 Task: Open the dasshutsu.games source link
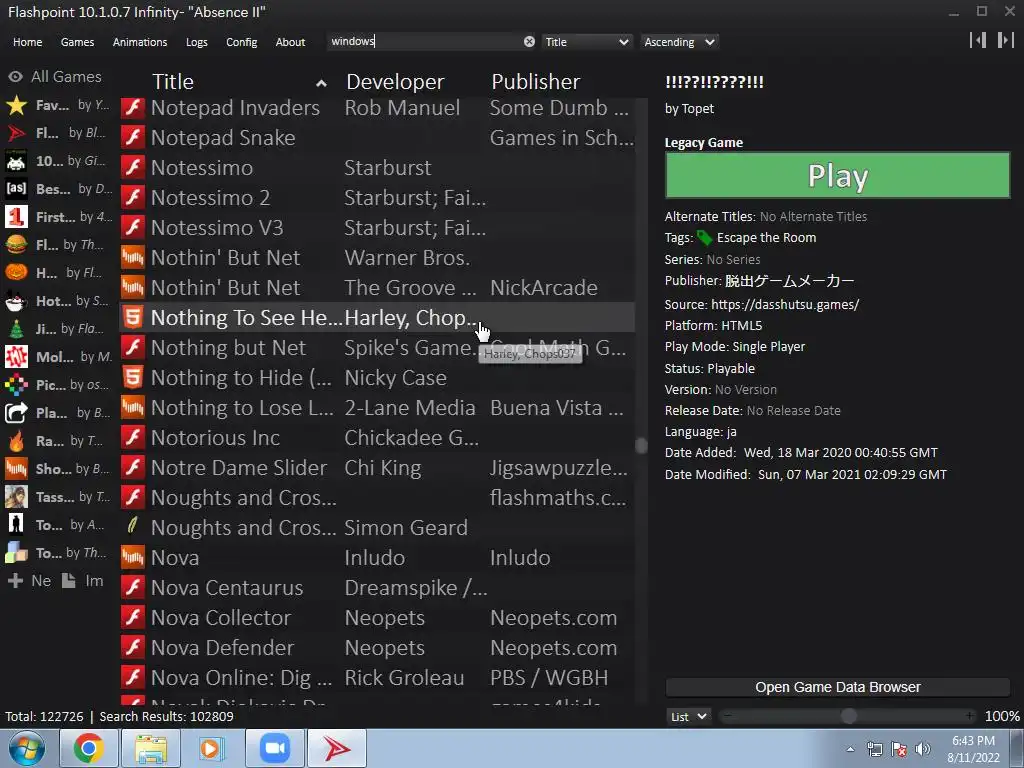785,304
